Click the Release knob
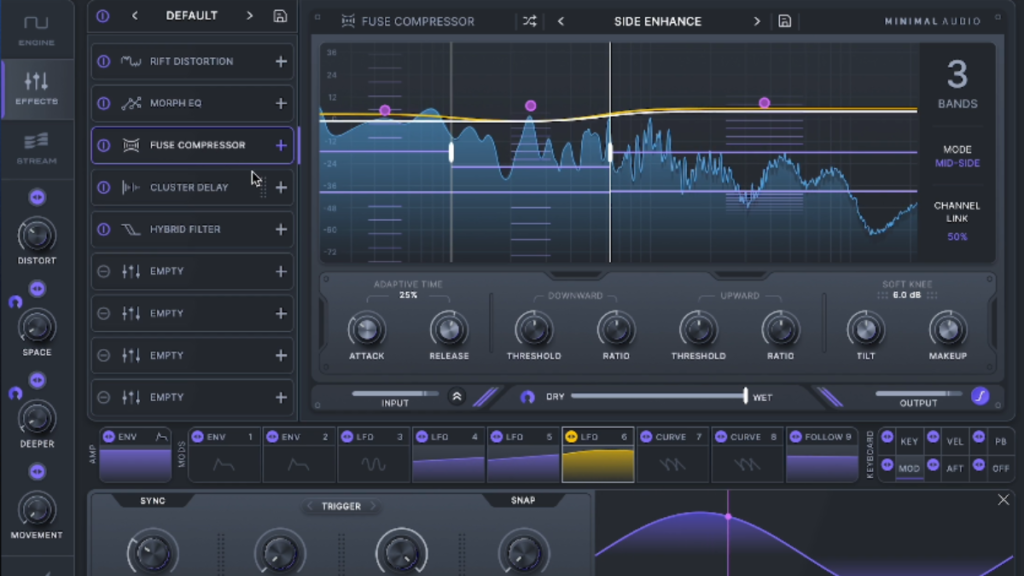 (x=449, y=330)
